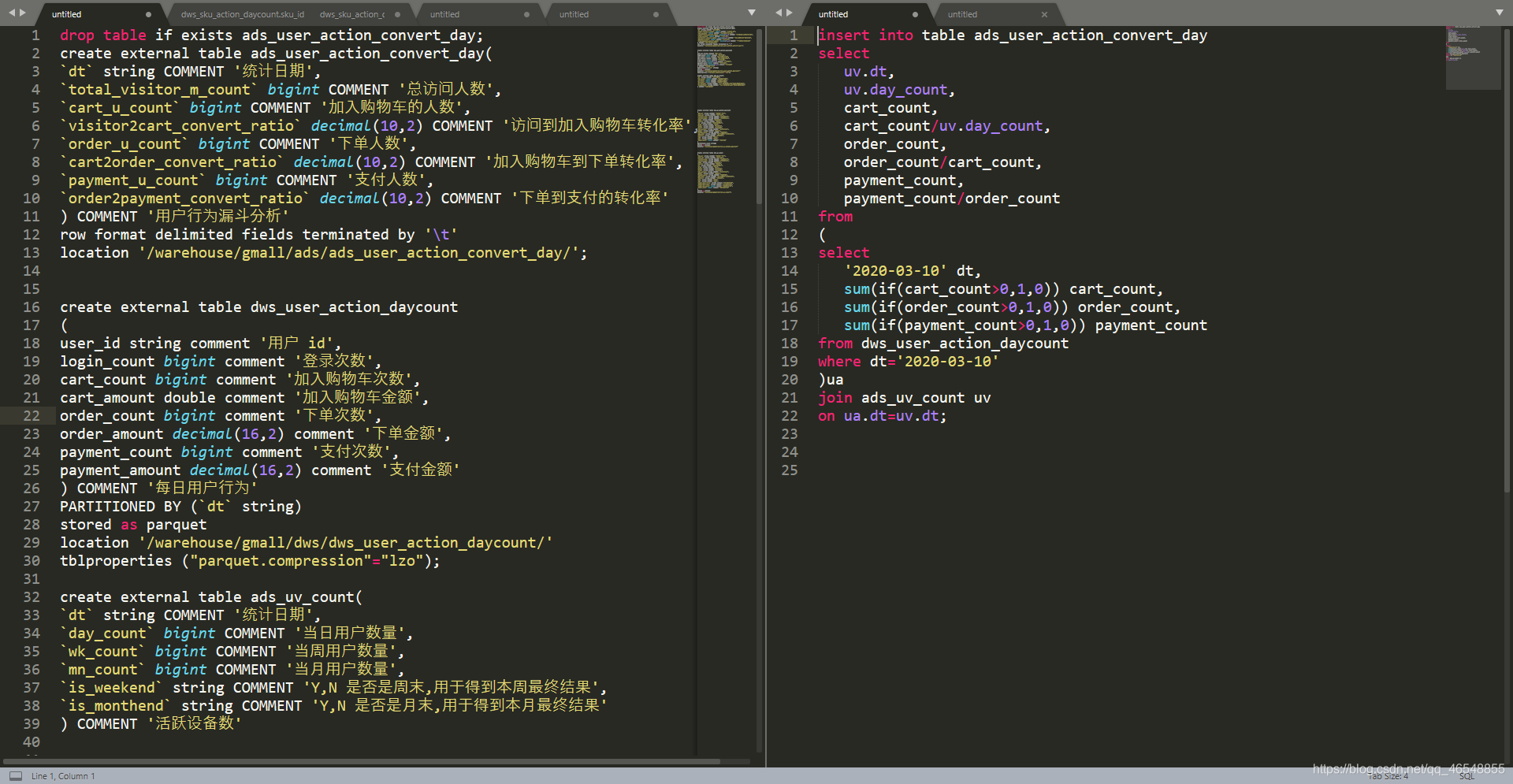Open the left pane tab list dropdown
This screenshot has height=784, width=1513.
coord(752,13)
